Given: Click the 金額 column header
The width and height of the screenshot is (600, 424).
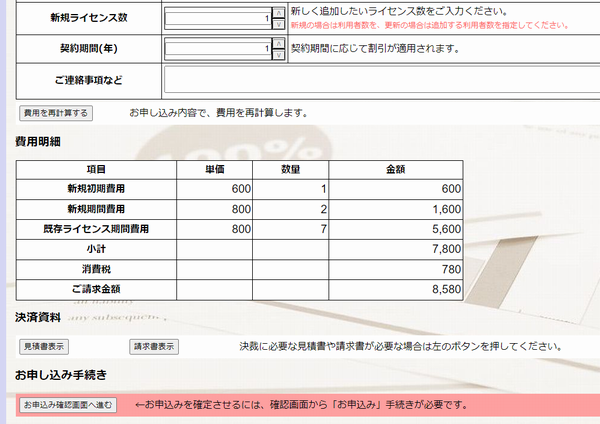Looking at the screenshot, I should pyautogui.click(x=395, y=169).
